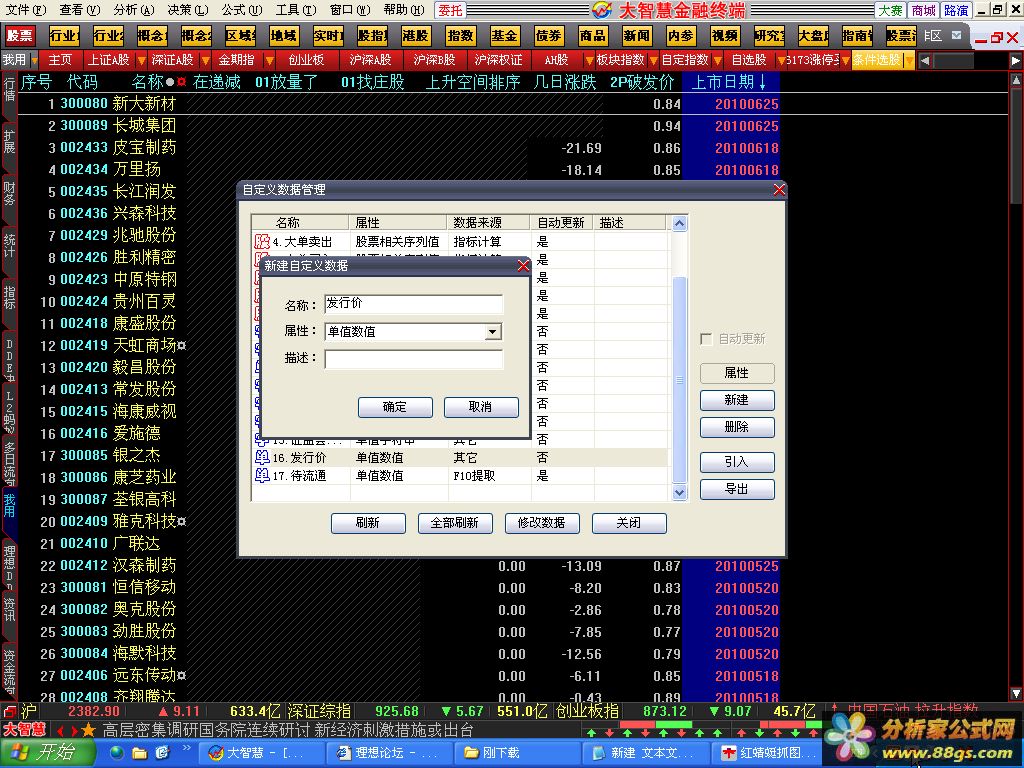Click the empty 描述 input field
The height and width of the screenshot is (768, 1024).
pos(413,359)
